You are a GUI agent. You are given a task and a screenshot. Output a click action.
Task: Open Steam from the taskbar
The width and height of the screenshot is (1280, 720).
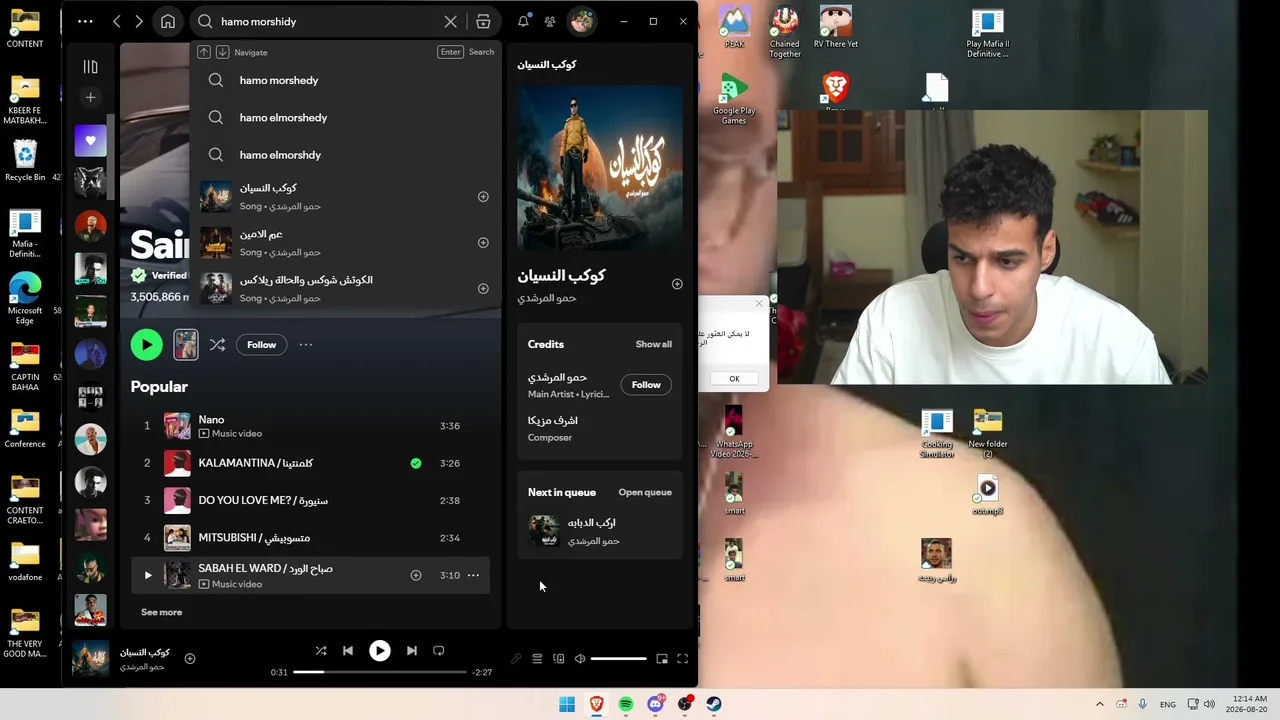pos(714,704)
